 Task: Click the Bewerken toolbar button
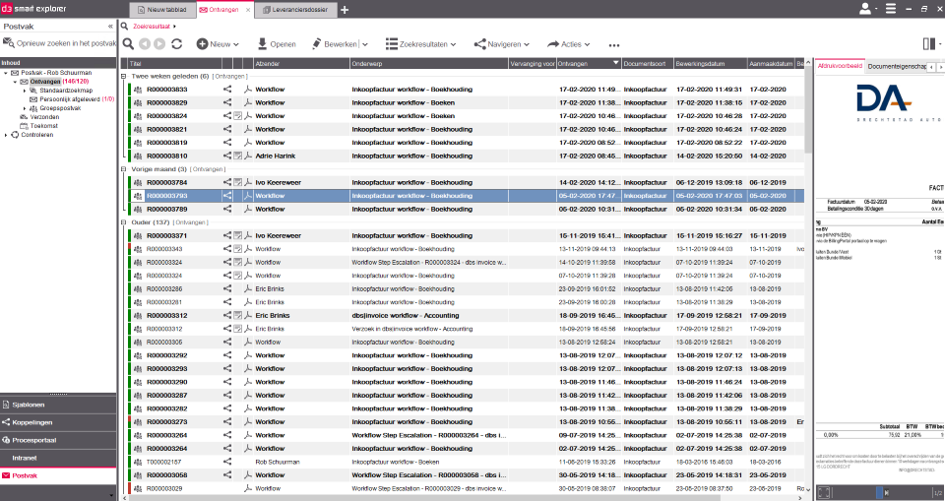(334, 44)
